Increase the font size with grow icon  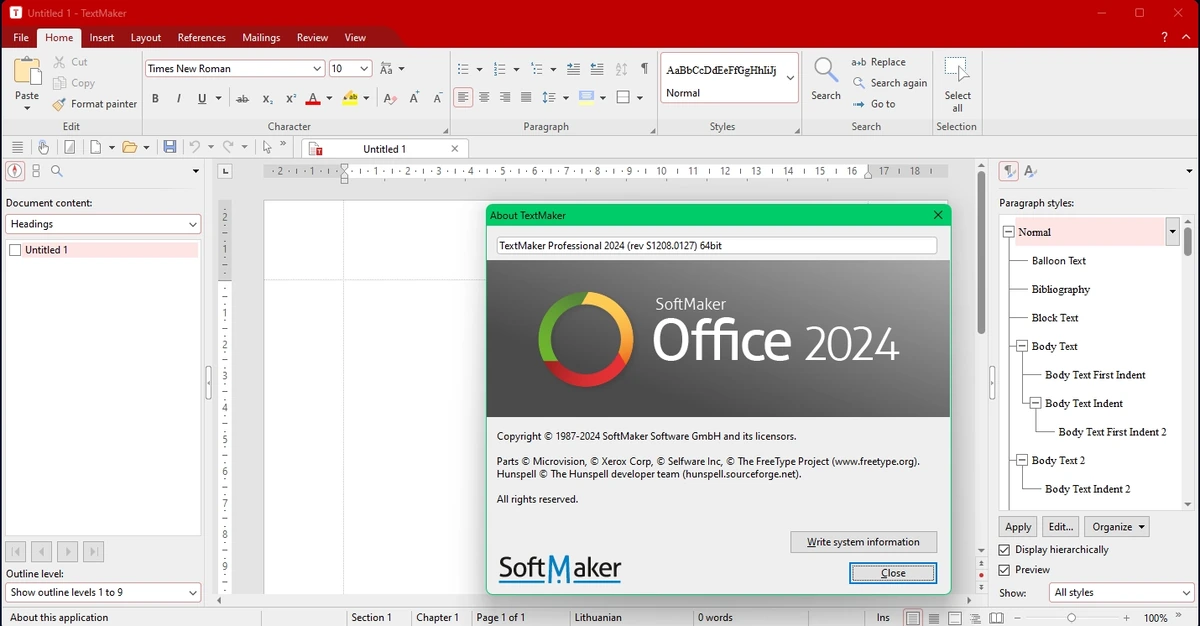[x=414, y=98]
